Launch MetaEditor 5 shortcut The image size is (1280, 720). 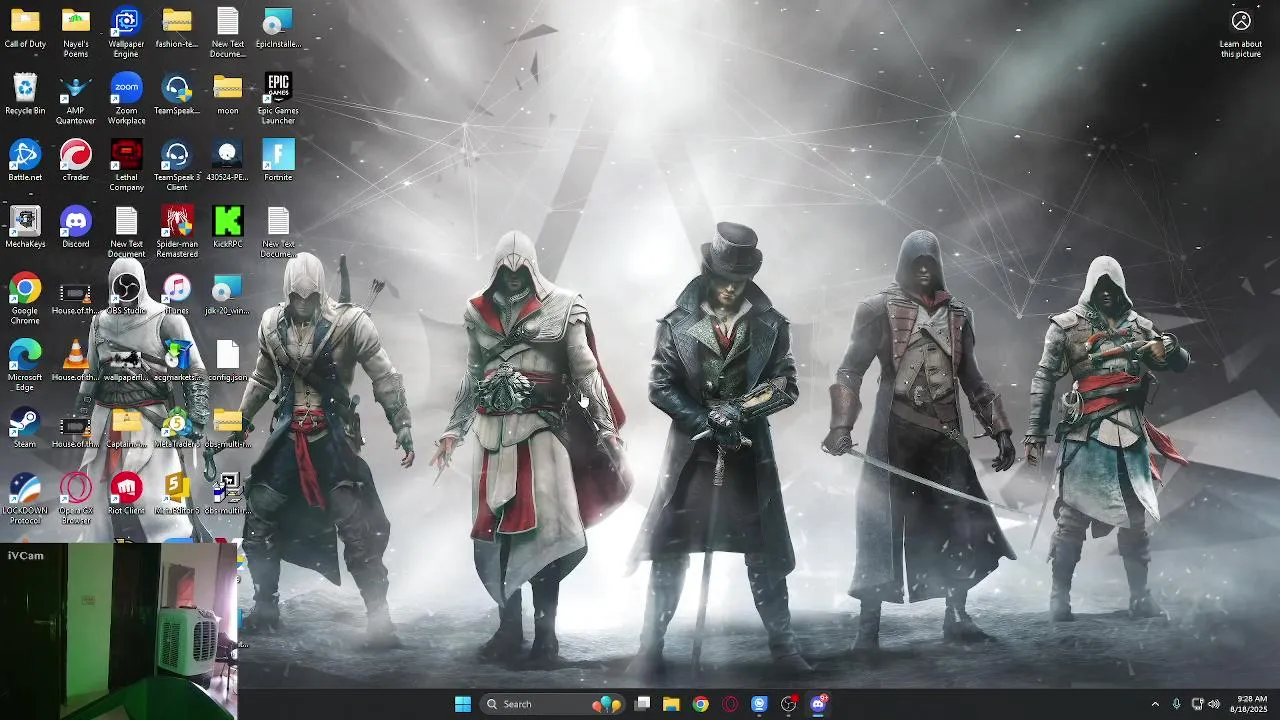pos(177,494)
